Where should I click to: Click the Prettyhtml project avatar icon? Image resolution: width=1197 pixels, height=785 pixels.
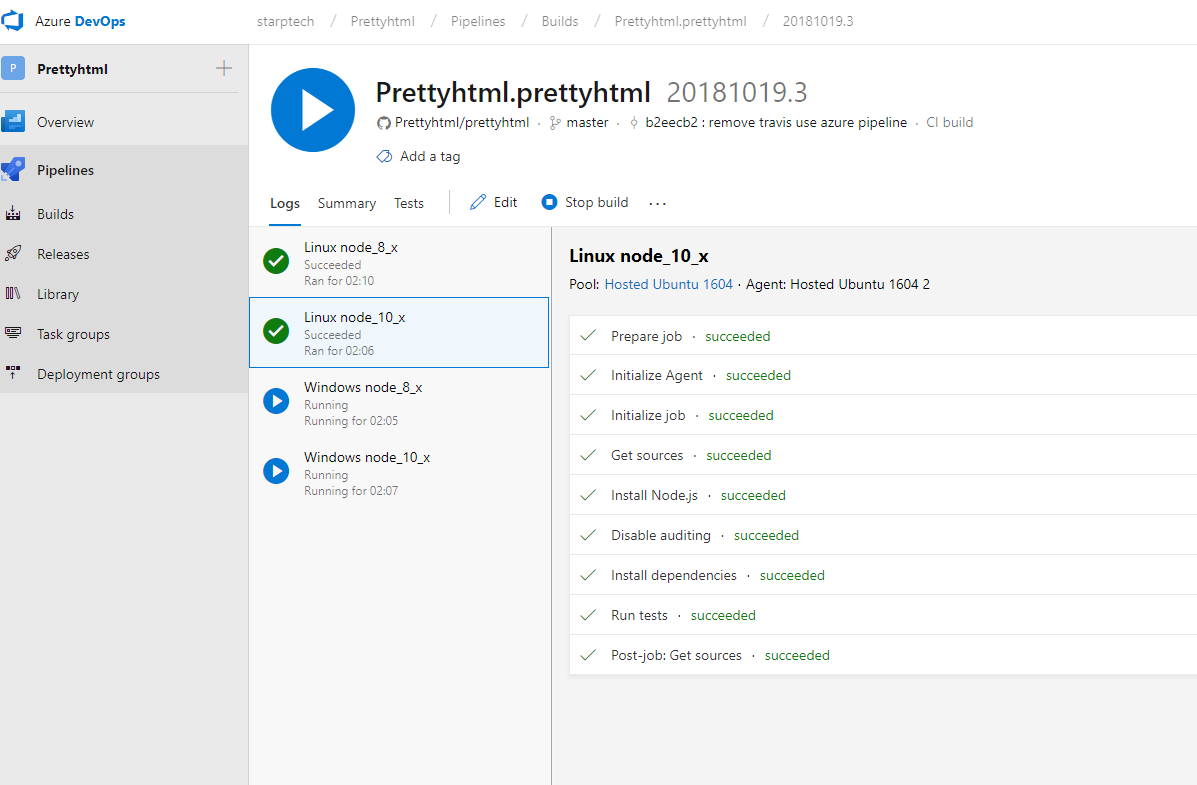[x=13, y=69]
